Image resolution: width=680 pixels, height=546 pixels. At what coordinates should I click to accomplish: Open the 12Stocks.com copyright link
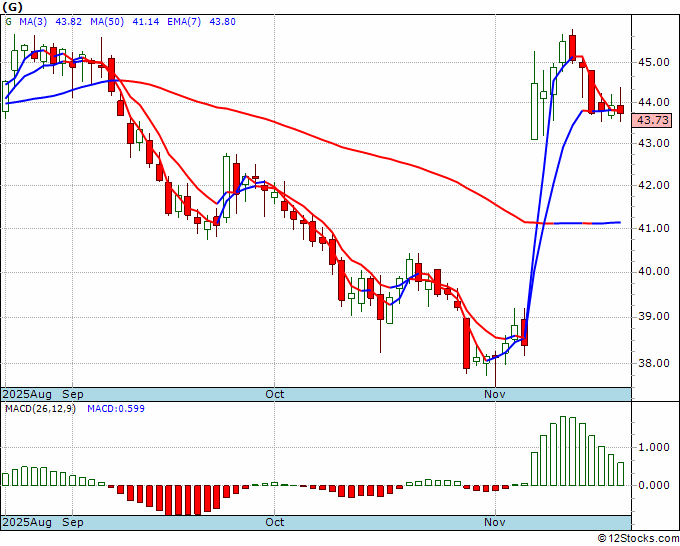tap(638, 539)
